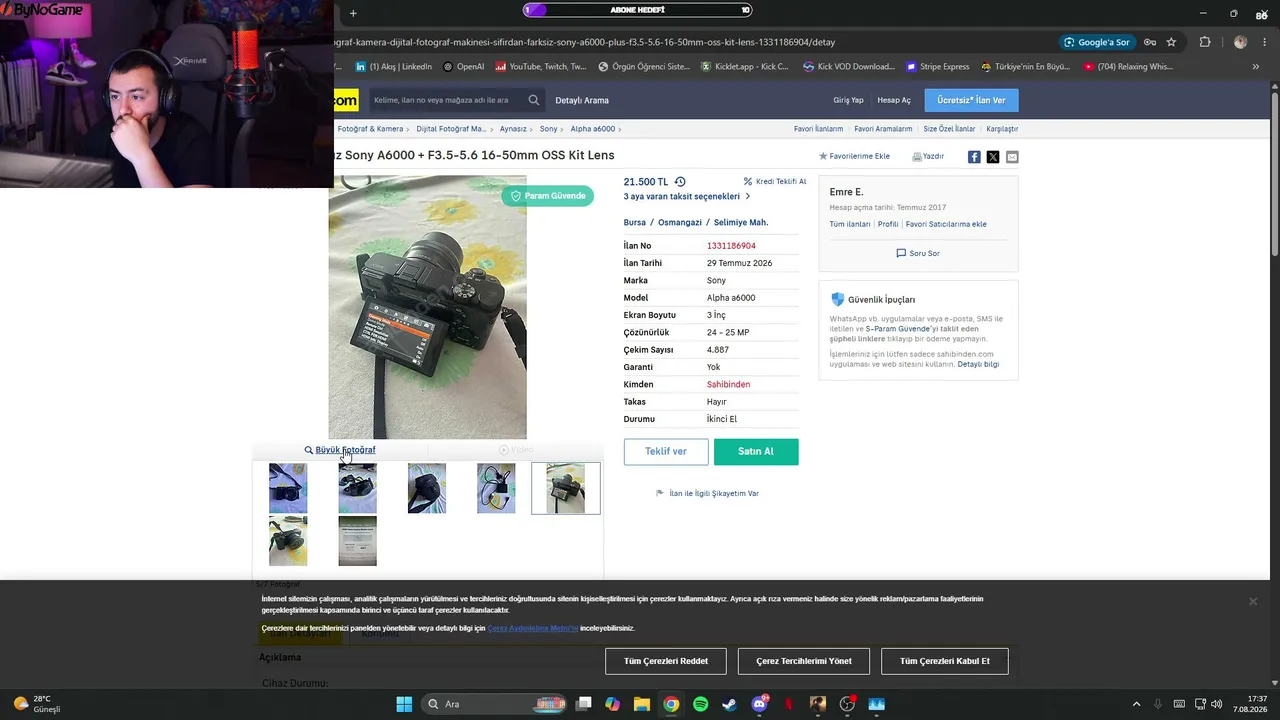The image size is (1280, 720).
Task: Open the (704) Relaxing Whis... bookmark
Action: pos(1127,67)
